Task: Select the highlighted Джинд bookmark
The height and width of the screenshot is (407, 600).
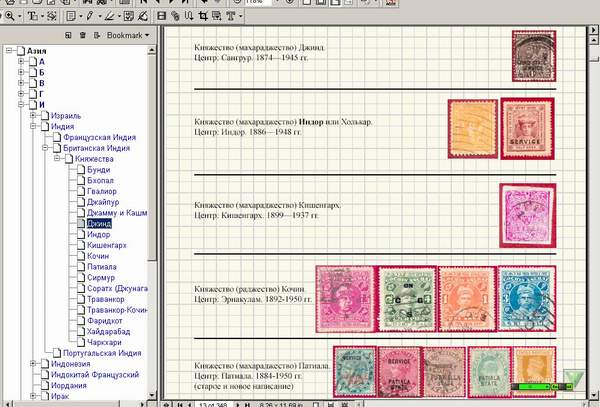Action: point(99,223)
